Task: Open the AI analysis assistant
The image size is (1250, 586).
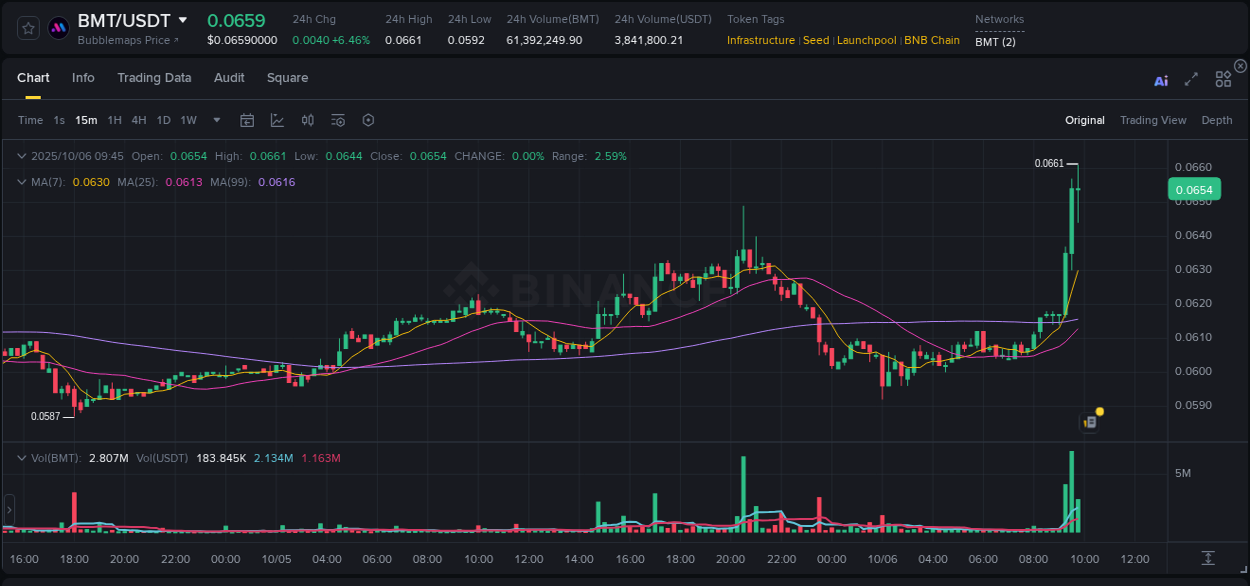Action: pyautogui.click(x=1161, y=78)
